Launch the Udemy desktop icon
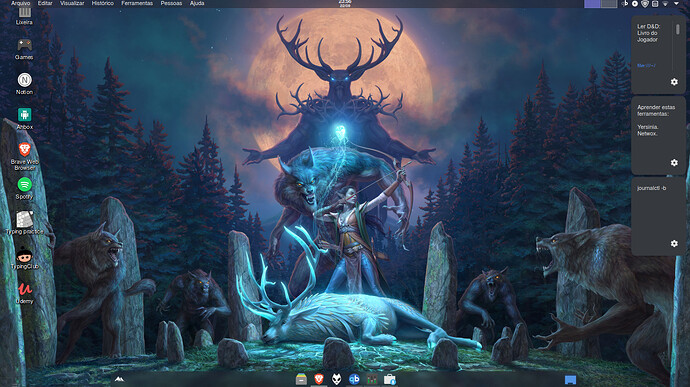Viewport: 690px width, 387px height. click(x=24, y=293)
